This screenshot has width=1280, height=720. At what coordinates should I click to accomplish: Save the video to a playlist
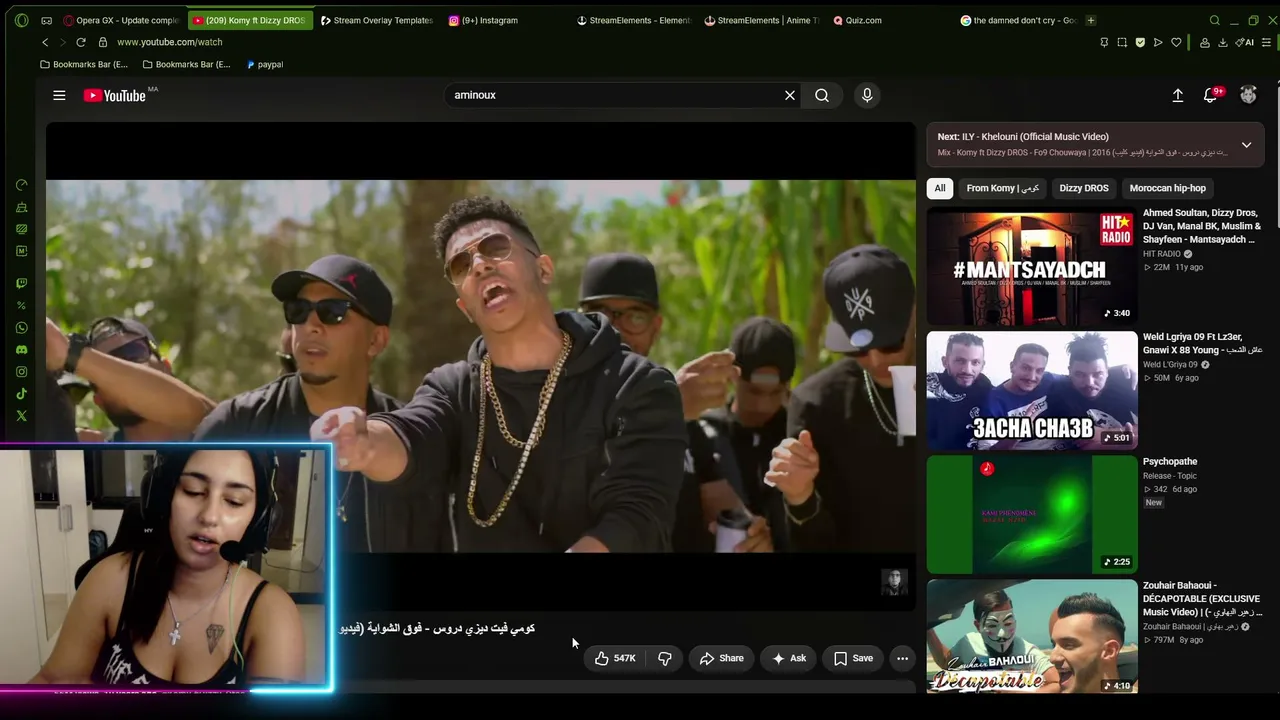854,658
